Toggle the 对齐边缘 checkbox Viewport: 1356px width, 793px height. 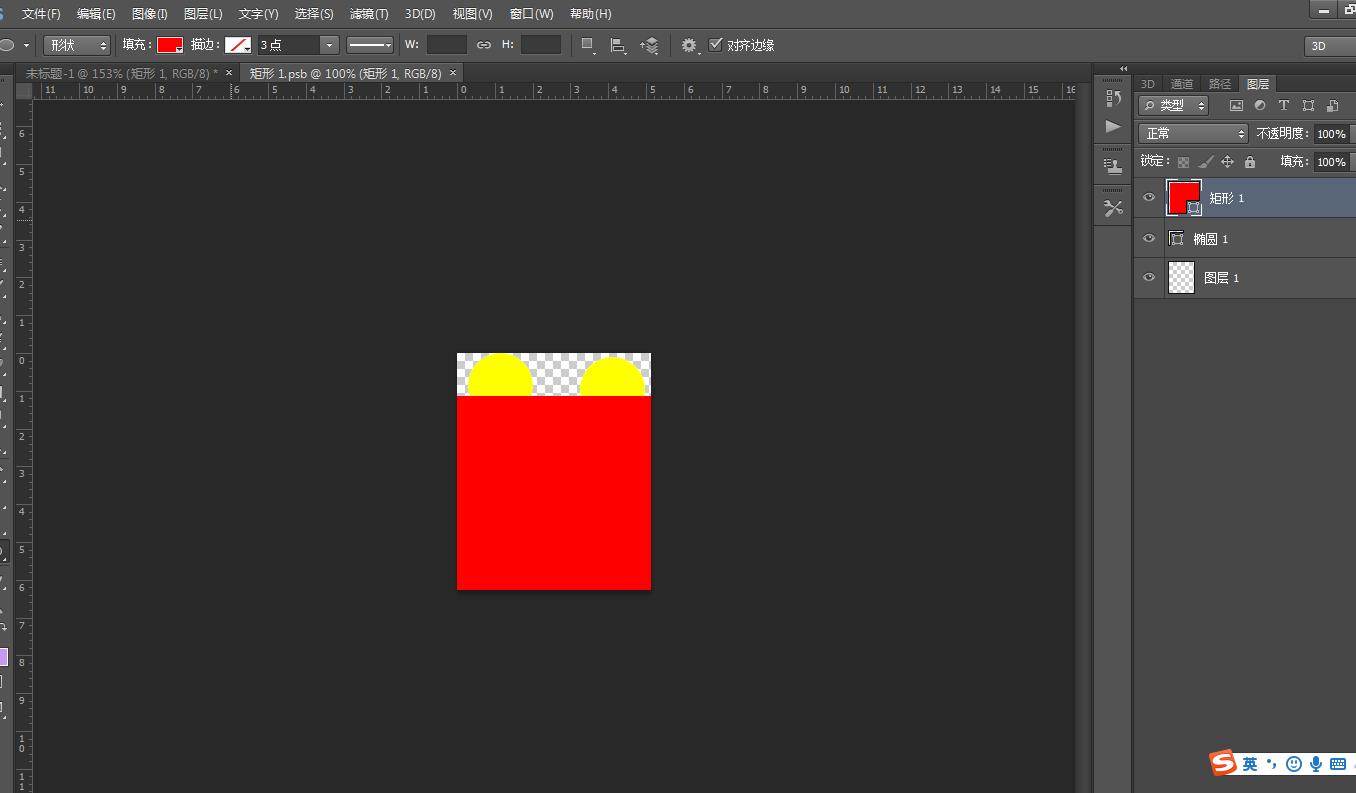715,45
